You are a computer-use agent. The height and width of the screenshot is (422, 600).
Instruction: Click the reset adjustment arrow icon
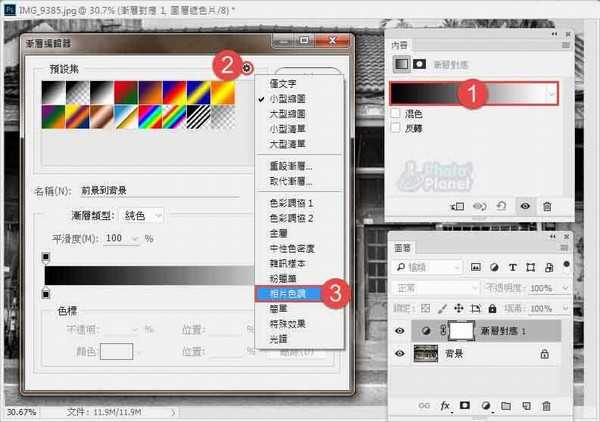click(501, 206)
